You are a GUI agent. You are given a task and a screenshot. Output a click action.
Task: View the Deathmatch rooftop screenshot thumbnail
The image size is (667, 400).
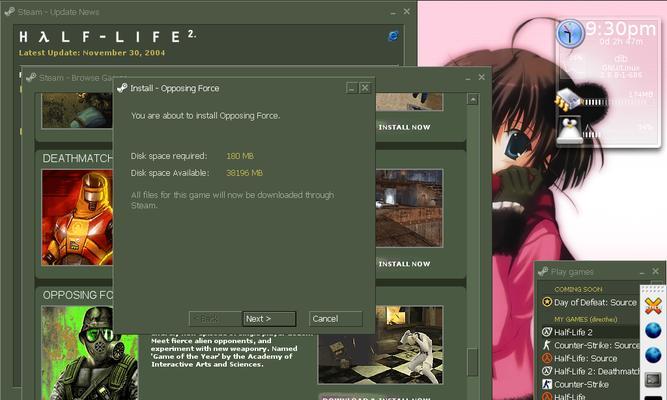[x=409, y=208]
